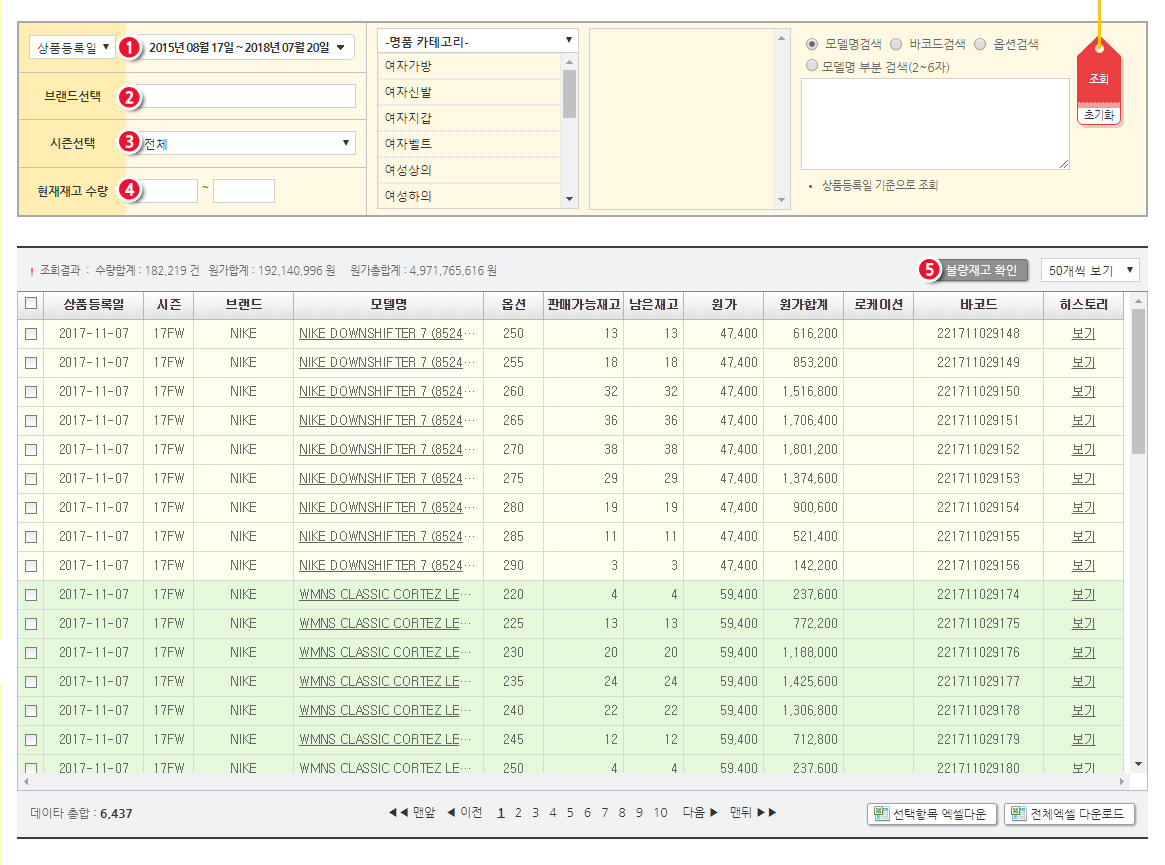Click the 모델명 column header
This screenshot has height=865, width=1165.
(389, 305)
